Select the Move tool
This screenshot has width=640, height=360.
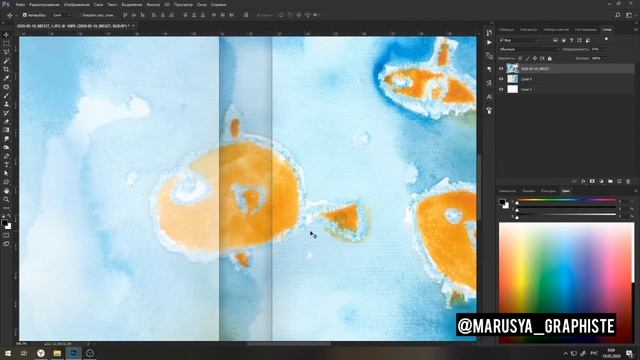[x=6, y=35]
